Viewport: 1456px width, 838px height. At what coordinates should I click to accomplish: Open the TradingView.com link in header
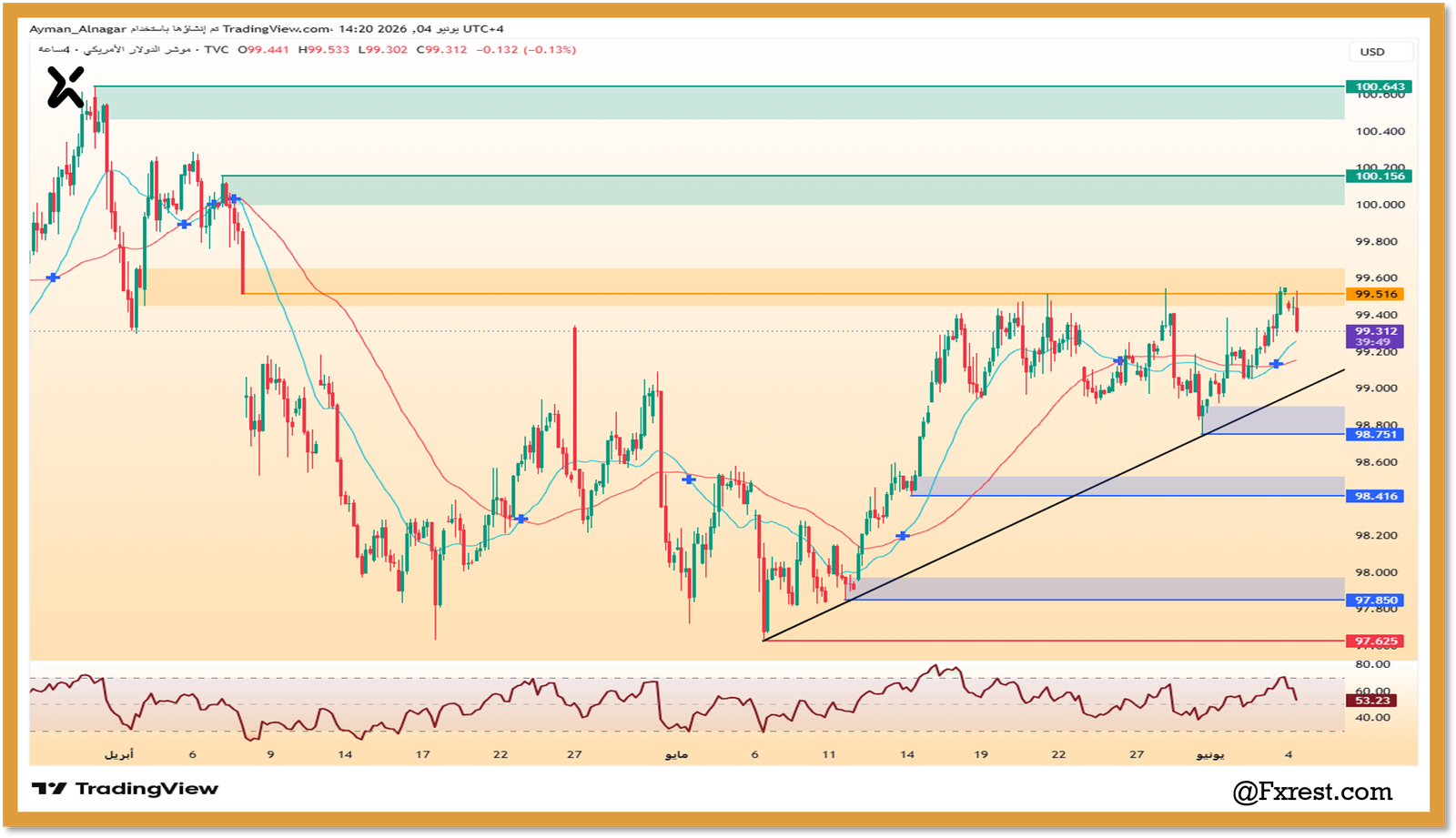[x=276, y=29]
